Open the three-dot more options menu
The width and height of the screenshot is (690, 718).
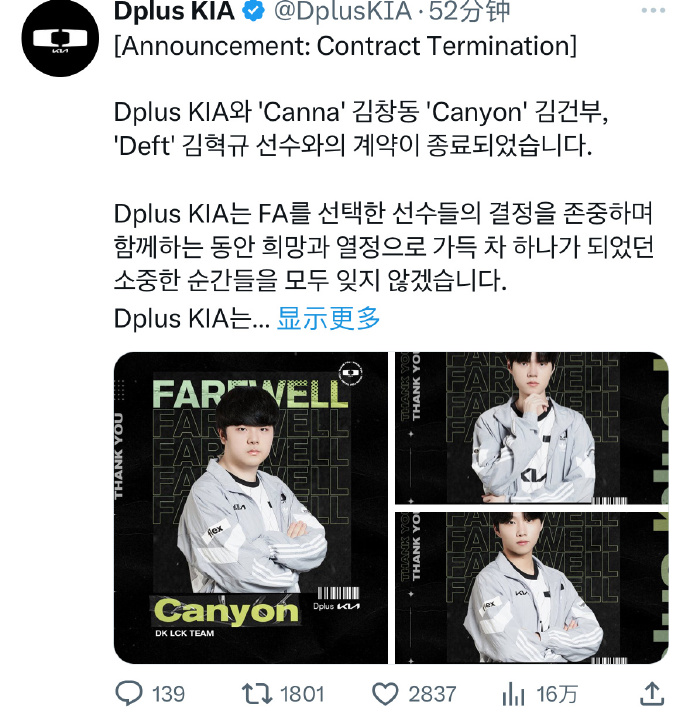click(653, 11)
